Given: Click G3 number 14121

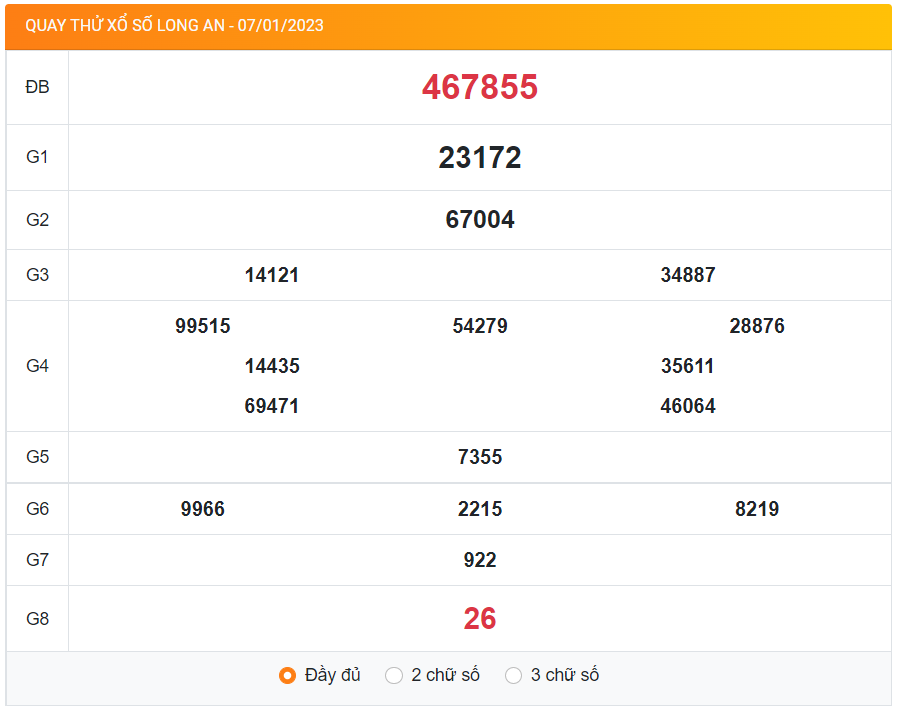Looking at the screenshot, I should 272,275.
